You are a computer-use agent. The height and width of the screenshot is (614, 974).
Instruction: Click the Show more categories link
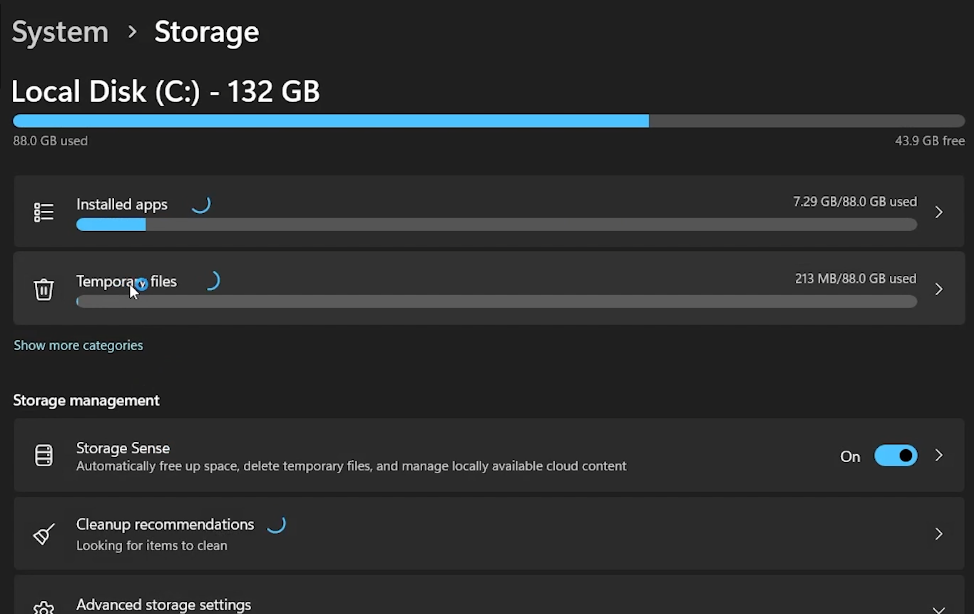tap(78, 345)
